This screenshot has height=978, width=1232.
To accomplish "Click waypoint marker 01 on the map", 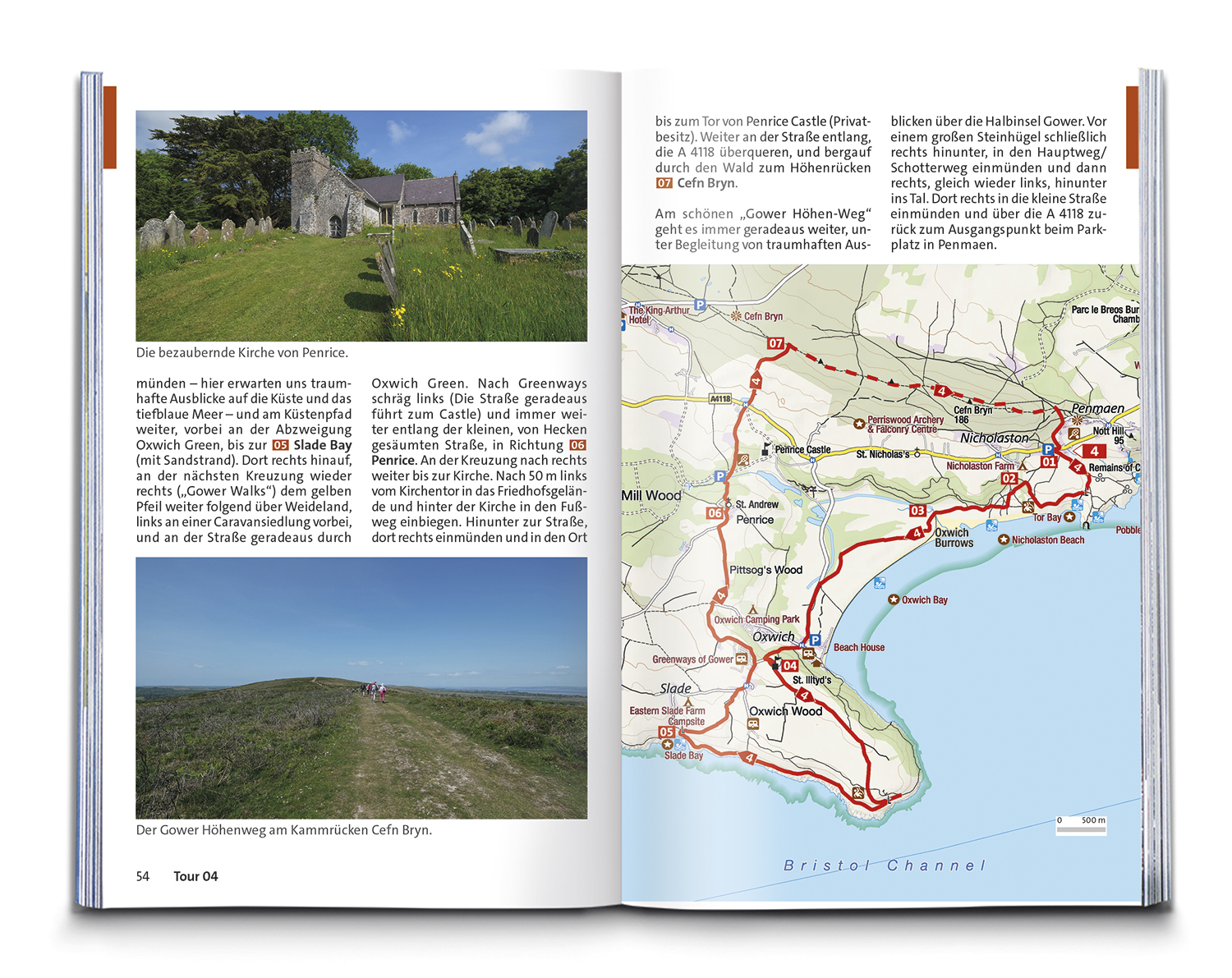I will (x=1049, y=461).
